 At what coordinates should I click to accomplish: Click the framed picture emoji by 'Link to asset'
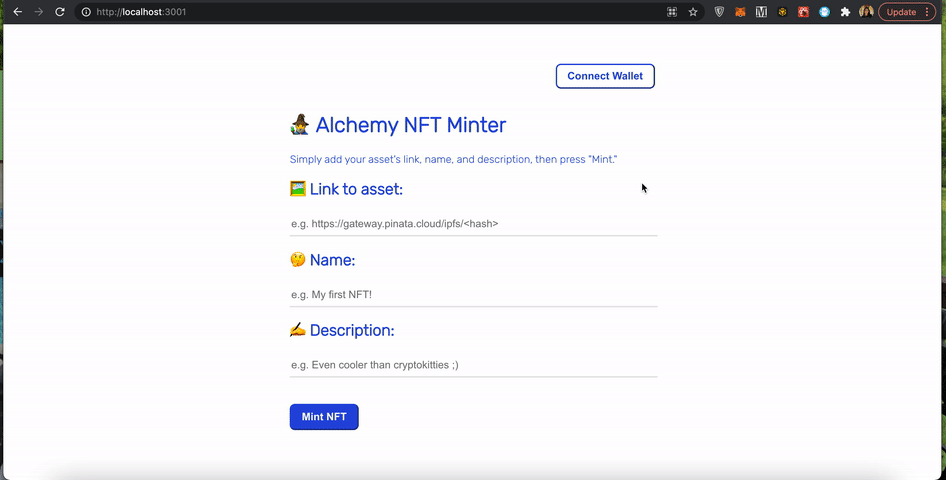pos(298,189)
